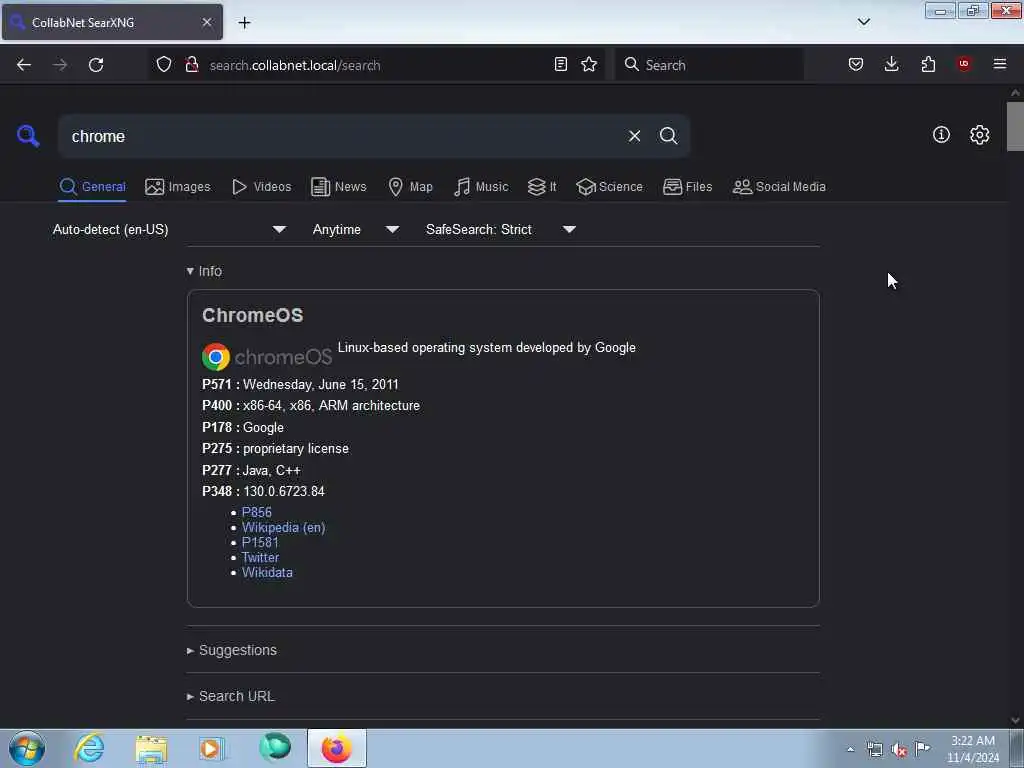This screenshot has height=768, width=1024.
Task: Open the about info icon
Action: [941, 135]
